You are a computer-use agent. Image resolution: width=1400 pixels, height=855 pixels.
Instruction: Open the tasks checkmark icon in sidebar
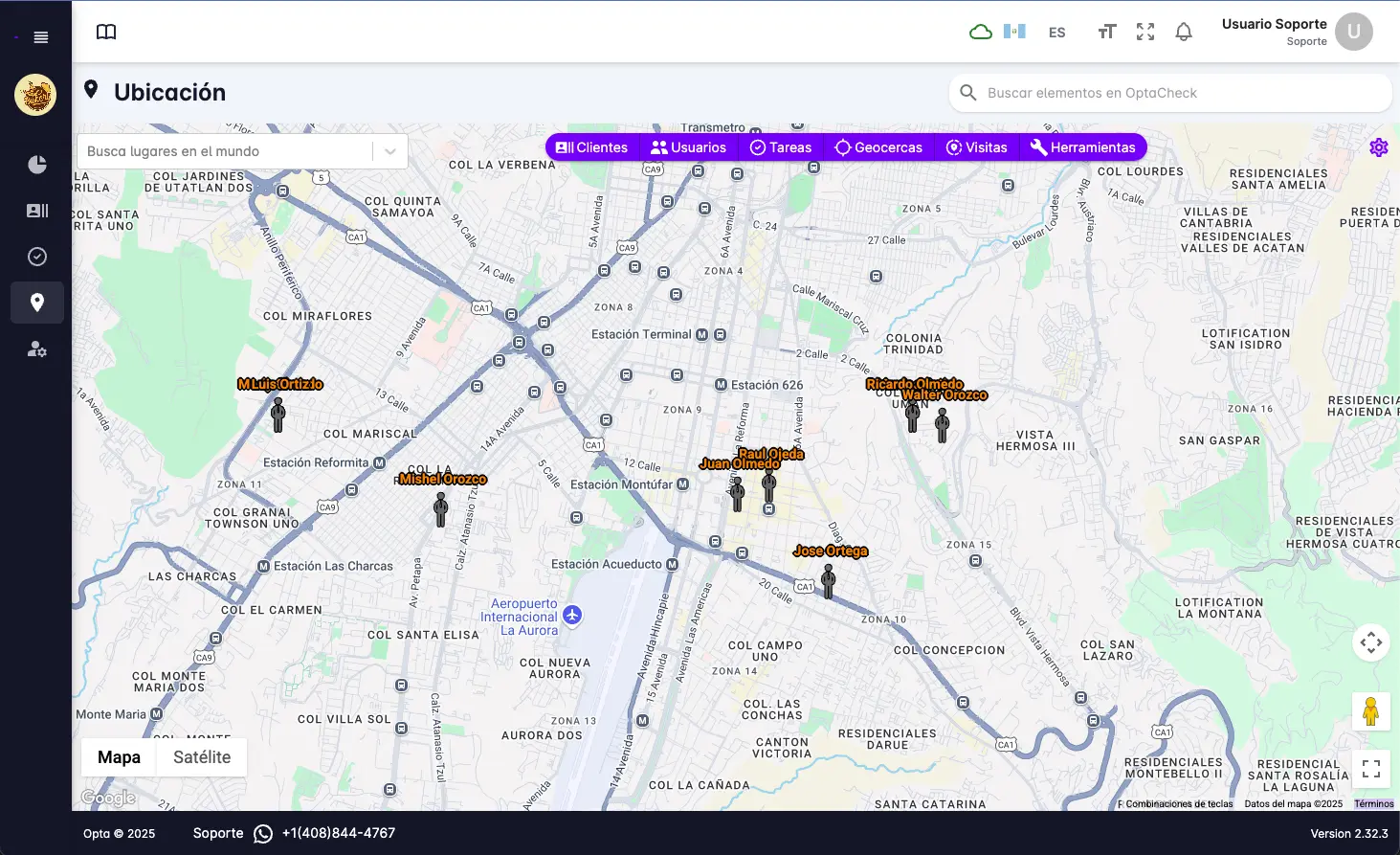(x=37, y=257)
